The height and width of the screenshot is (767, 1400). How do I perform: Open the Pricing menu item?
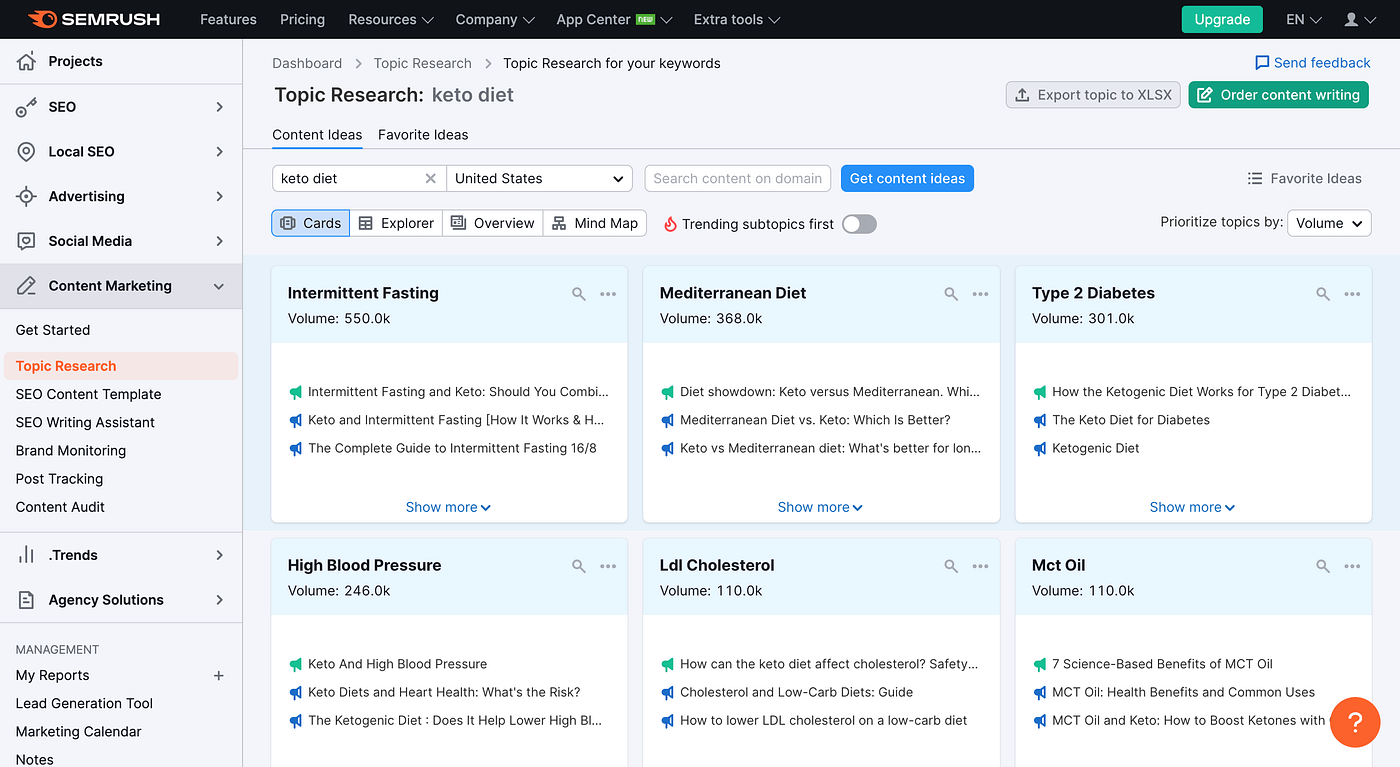coord(302,19)
